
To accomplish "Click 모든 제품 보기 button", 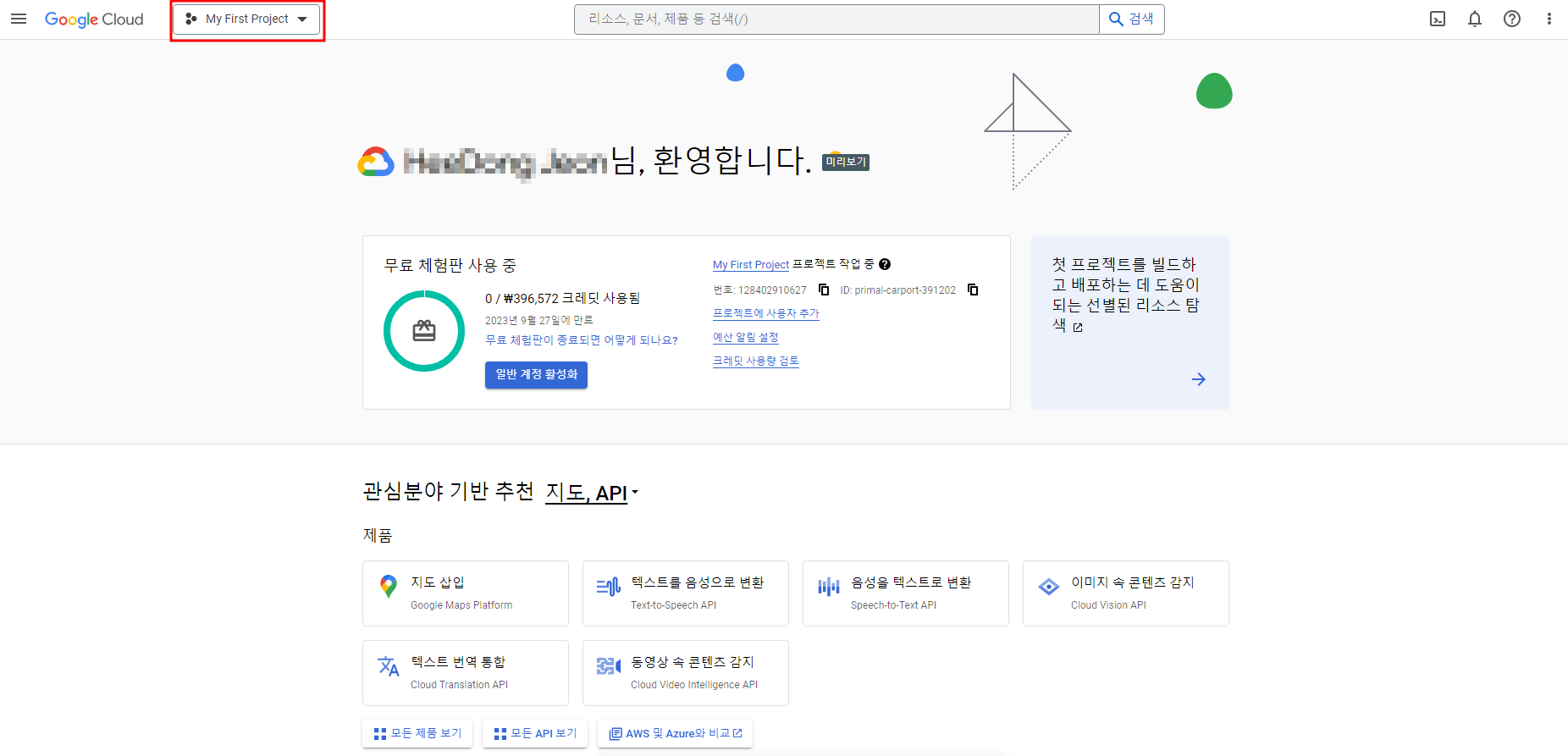I will pos(417,734).
